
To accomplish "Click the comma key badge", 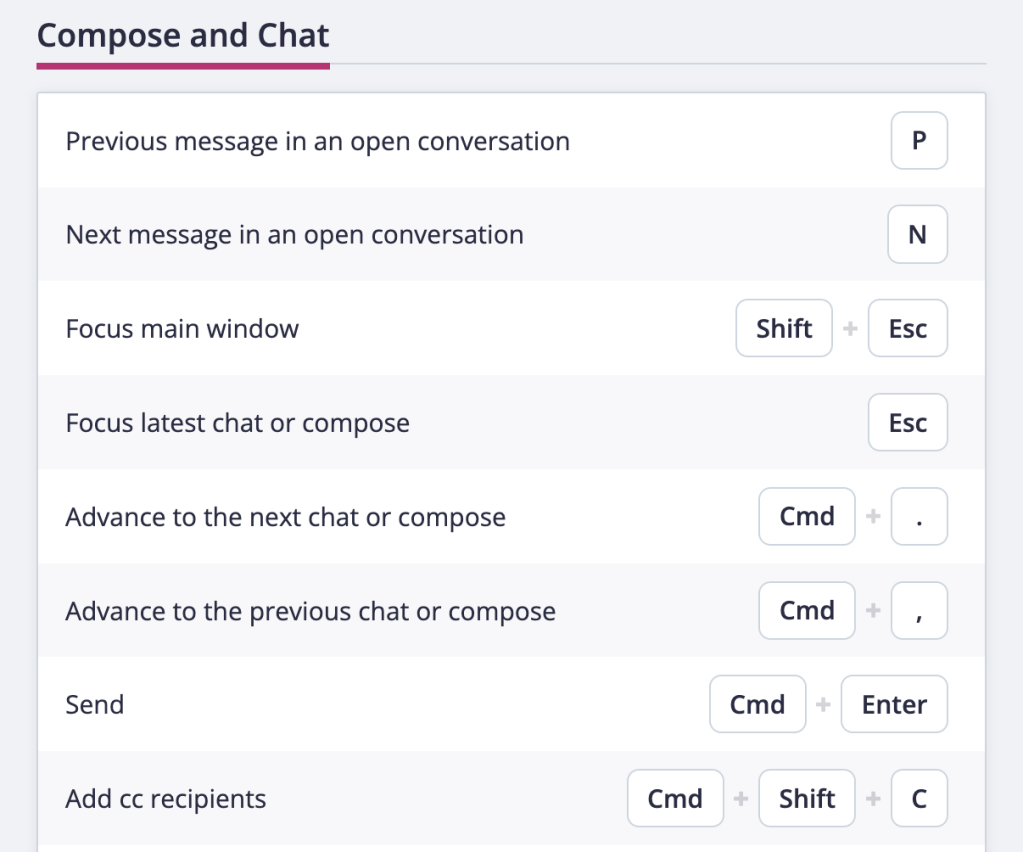I will tap(918, 611).
